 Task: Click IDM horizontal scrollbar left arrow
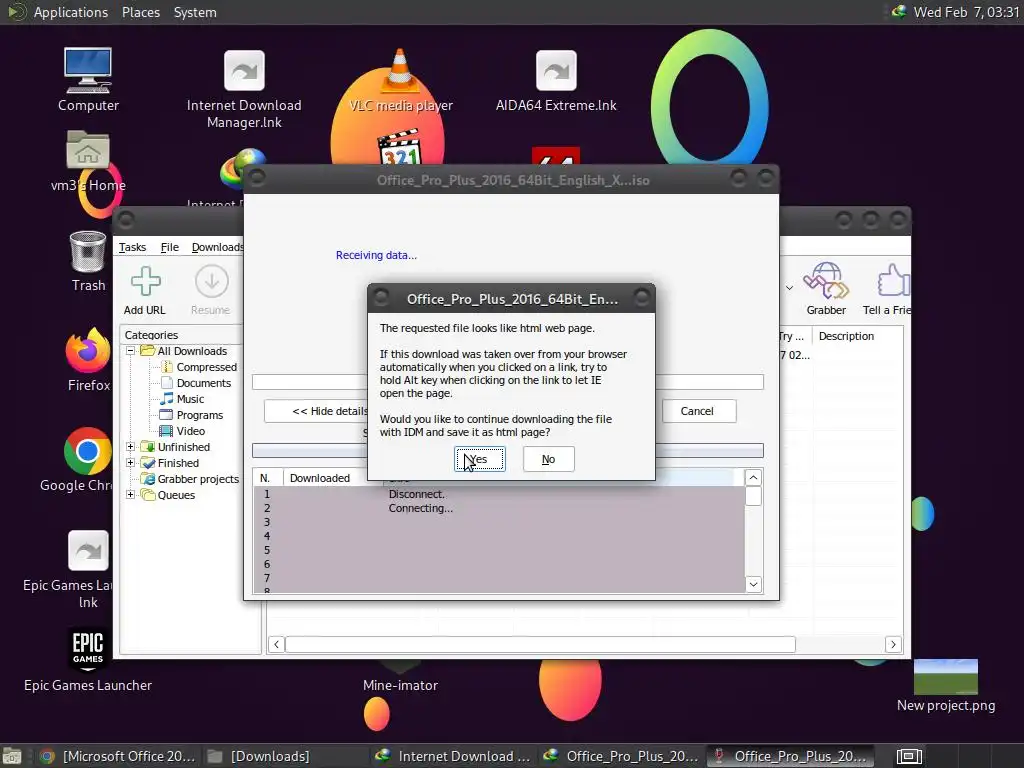click(x=276, y=645)
